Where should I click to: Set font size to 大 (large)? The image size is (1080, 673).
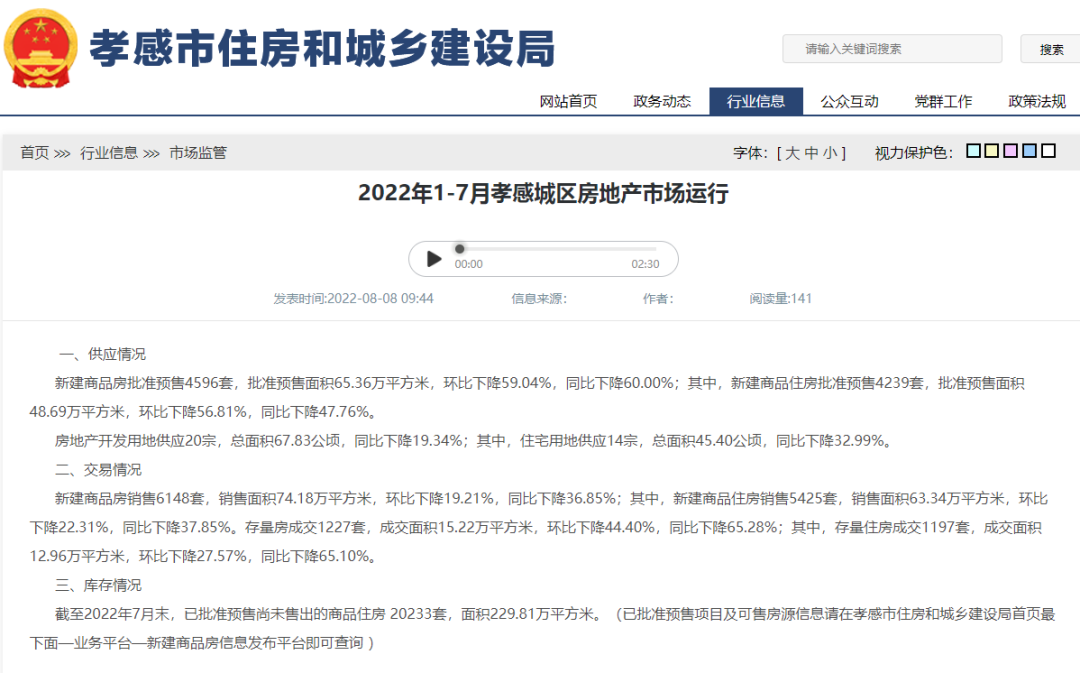point(792,153)
